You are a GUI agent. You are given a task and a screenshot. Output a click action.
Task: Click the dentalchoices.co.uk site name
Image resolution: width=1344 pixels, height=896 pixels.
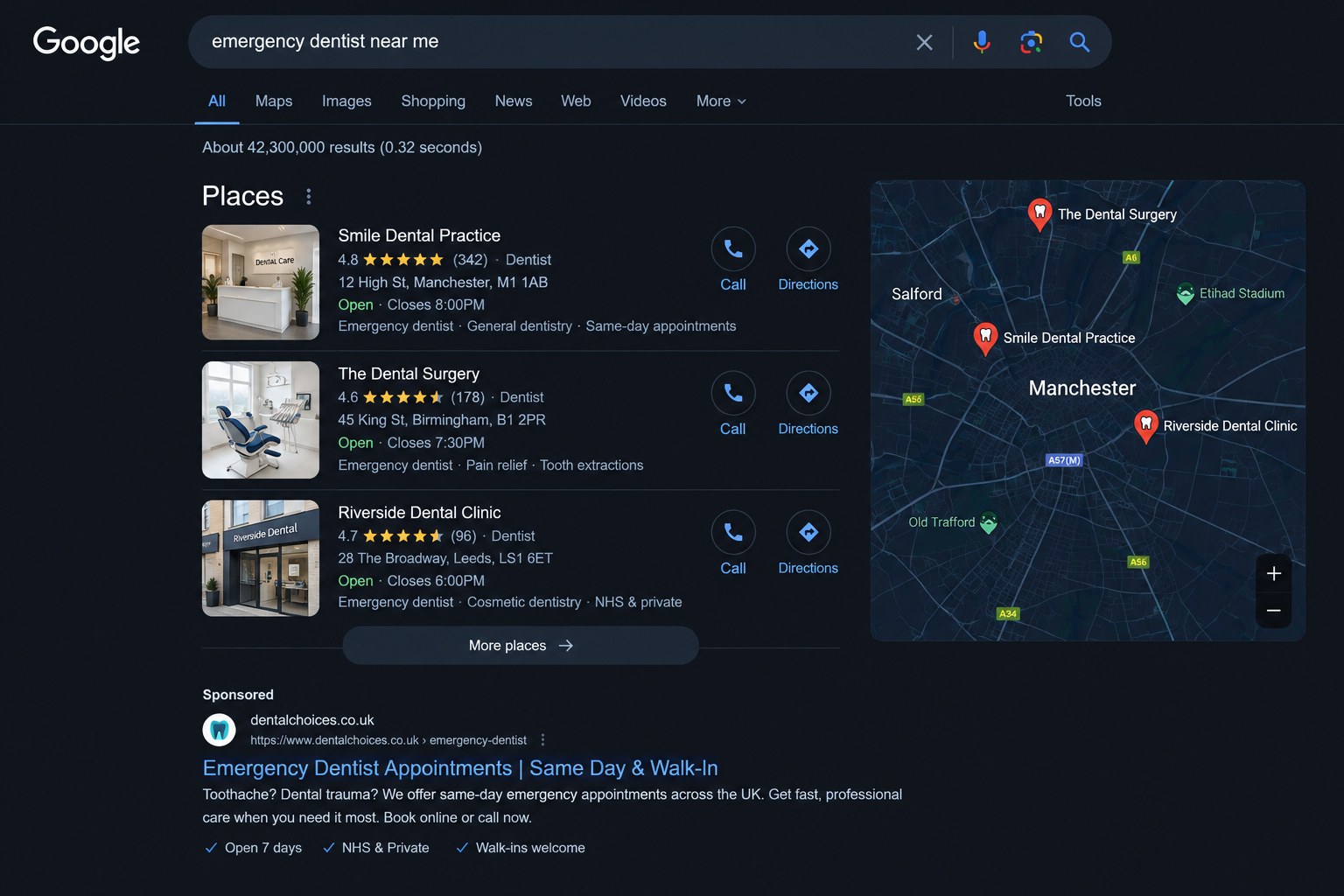coord(312,720)
